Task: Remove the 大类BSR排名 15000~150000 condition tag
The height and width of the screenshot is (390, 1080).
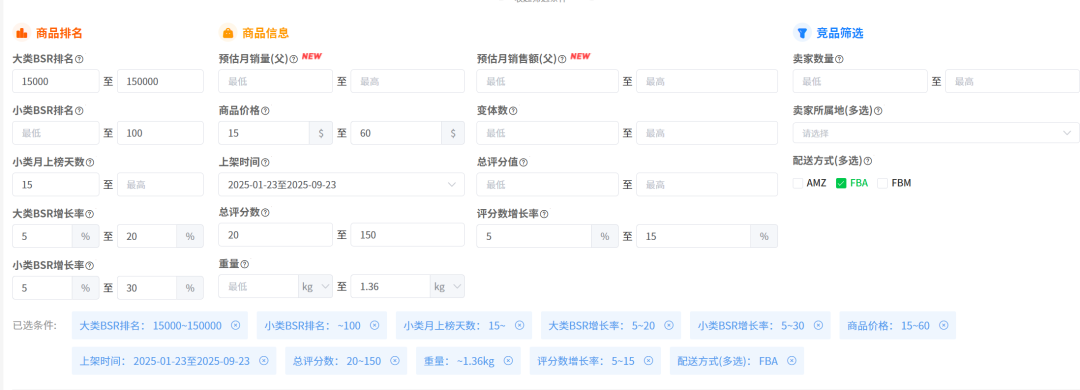Action: click(x=235, y=325)
